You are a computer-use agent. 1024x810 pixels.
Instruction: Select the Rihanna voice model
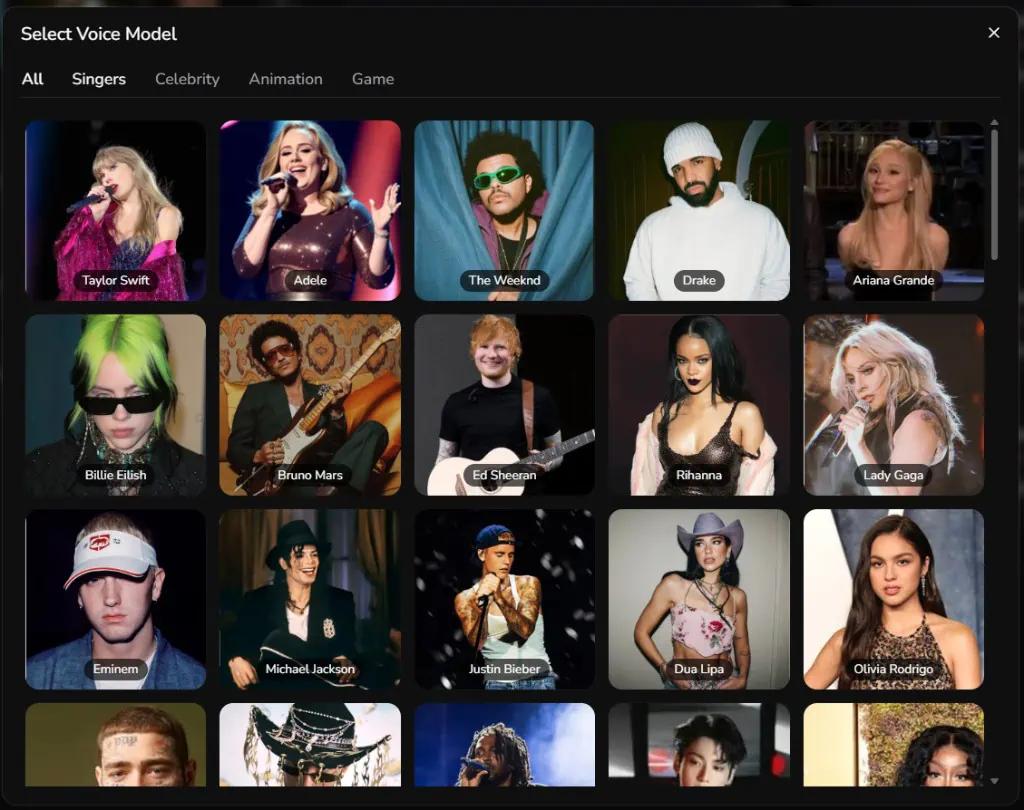coord(699,405)
